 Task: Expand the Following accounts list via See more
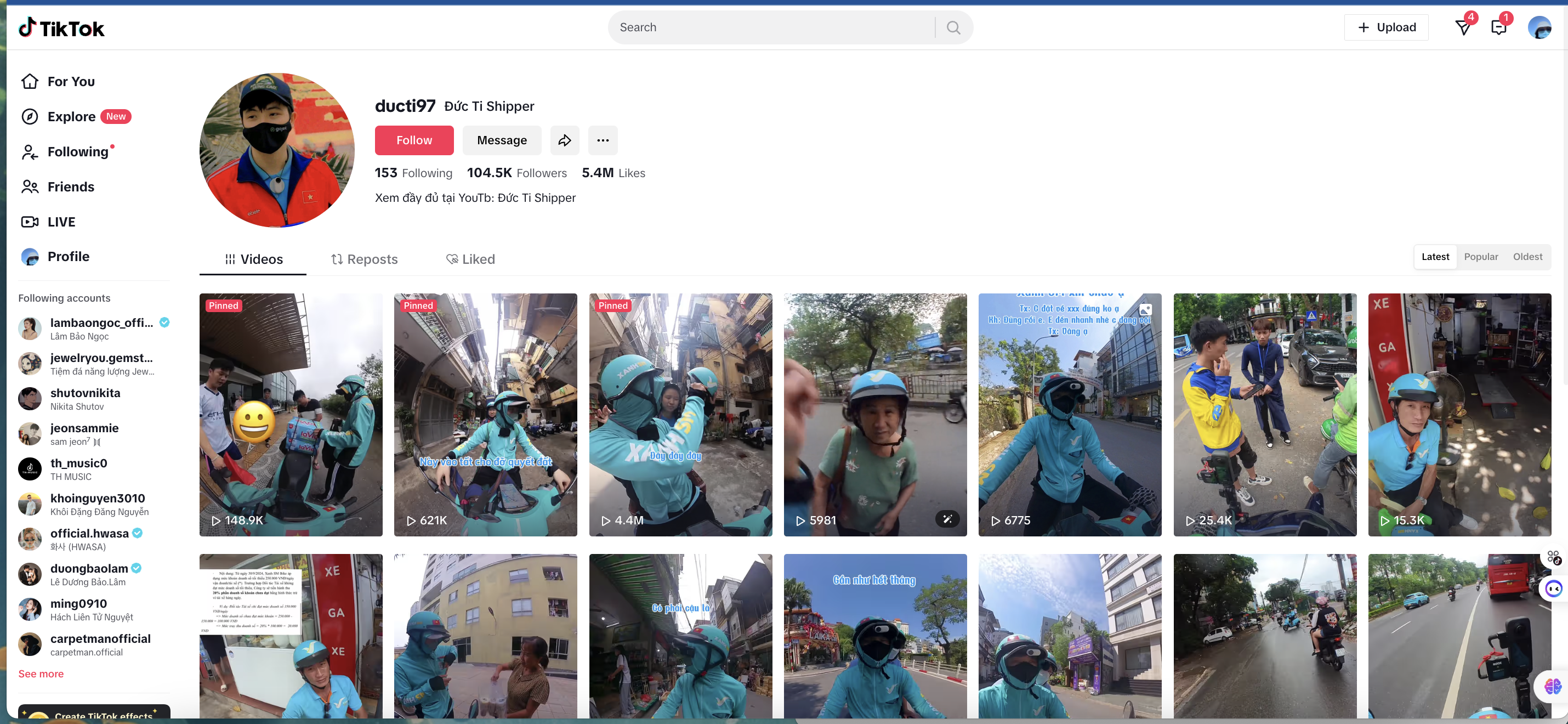(x=40, y=674)
